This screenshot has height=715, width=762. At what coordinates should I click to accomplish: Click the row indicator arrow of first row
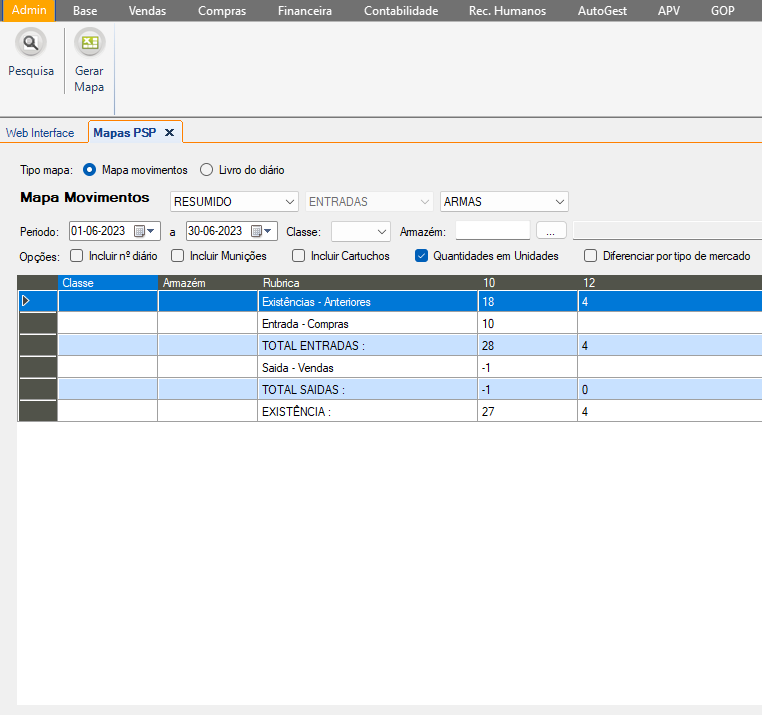click(x=26, y=301)
